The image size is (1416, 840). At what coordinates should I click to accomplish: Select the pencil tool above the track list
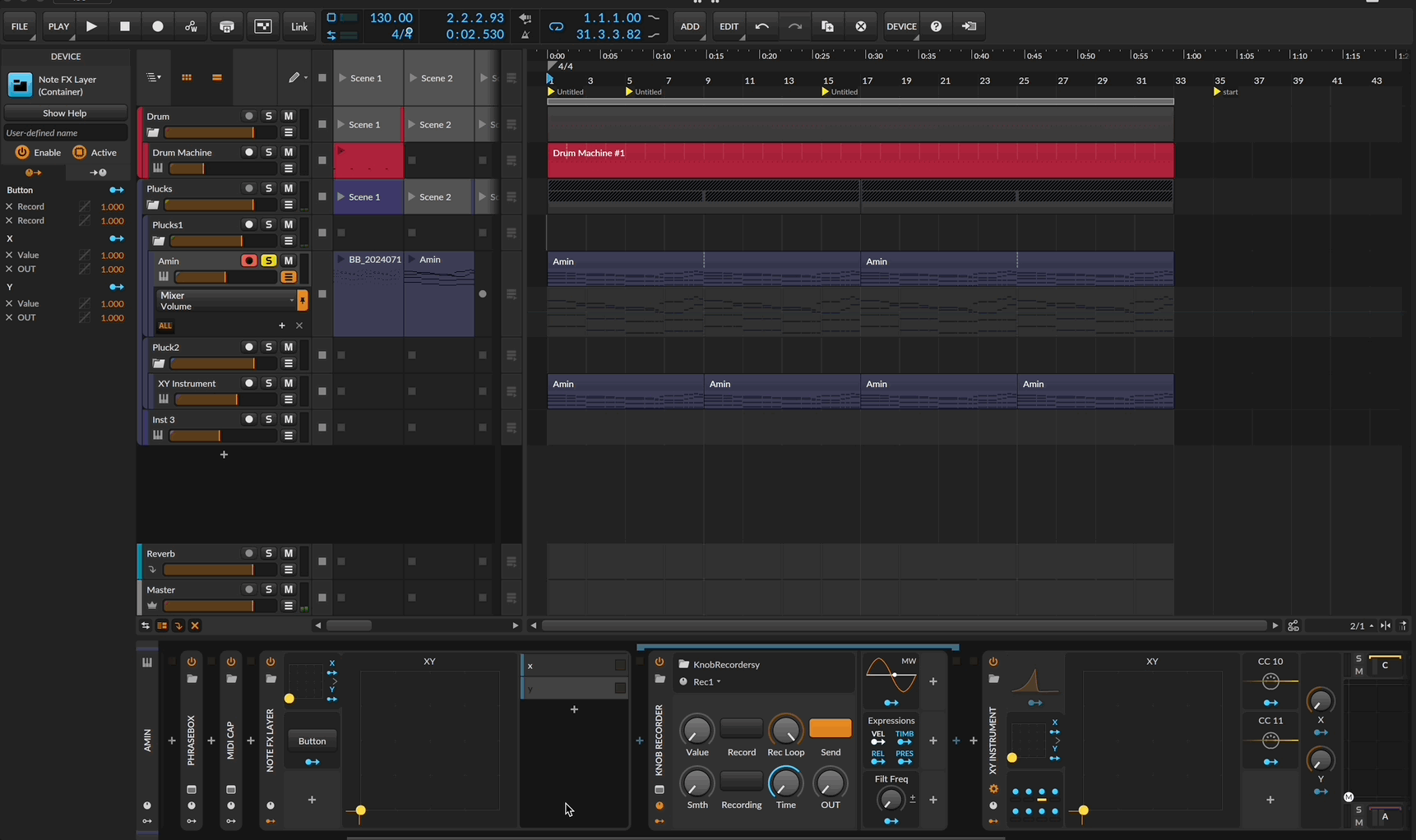click(x=294, y=77)
